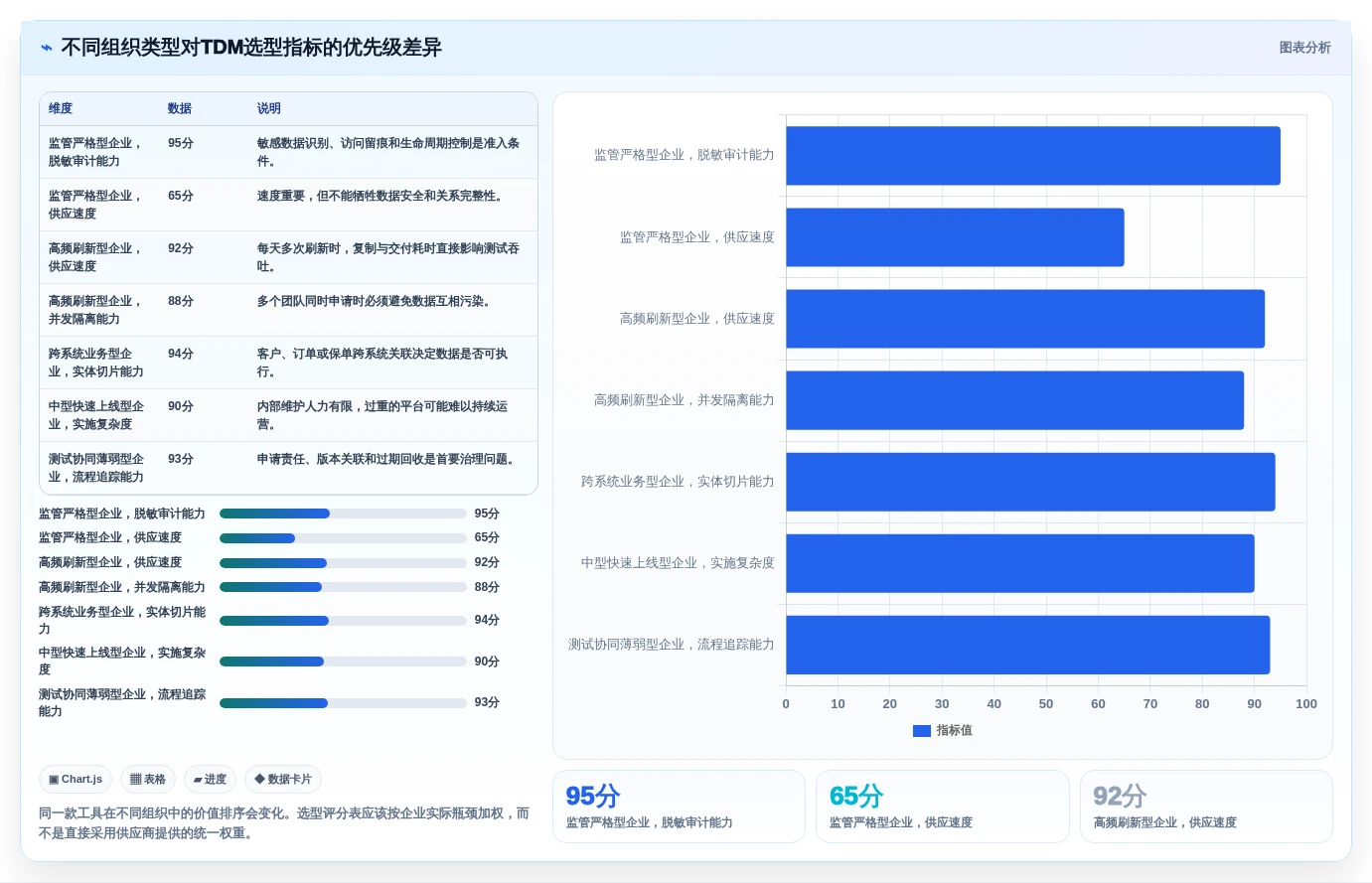
Task: Click the chart bar for 高频刷新型企业，供应速度
Action: 1025,319
